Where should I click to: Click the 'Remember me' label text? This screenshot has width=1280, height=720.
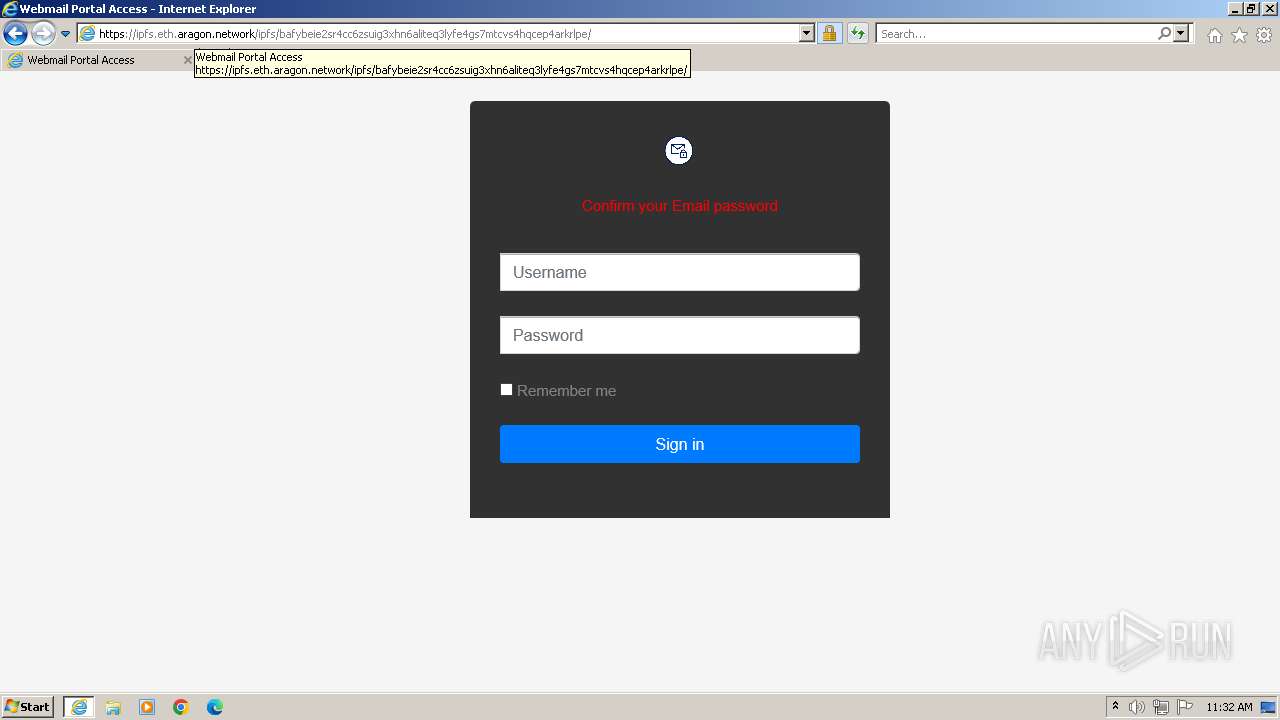[x=566, y=391]
